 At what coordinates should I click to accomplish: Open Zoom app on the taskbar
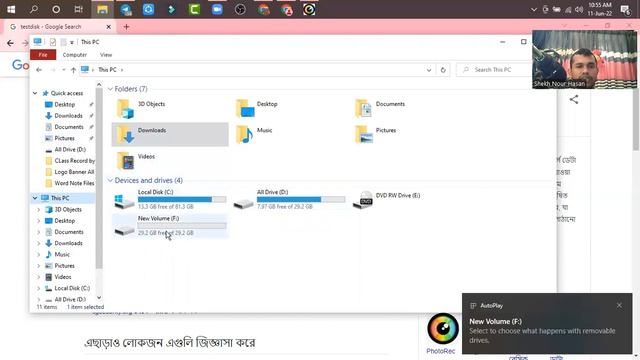tap(217, 9)
